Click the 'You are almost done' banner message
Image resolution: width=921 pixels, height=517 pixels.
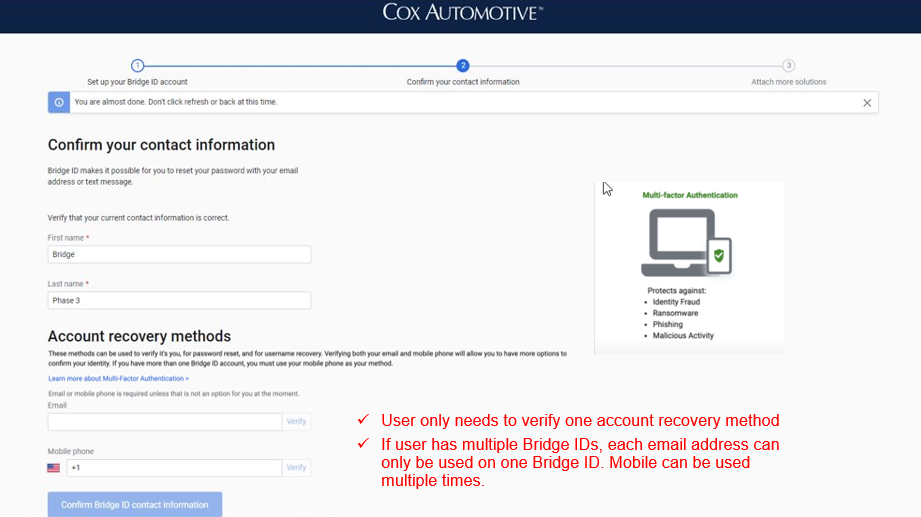[x=176, y=102]
